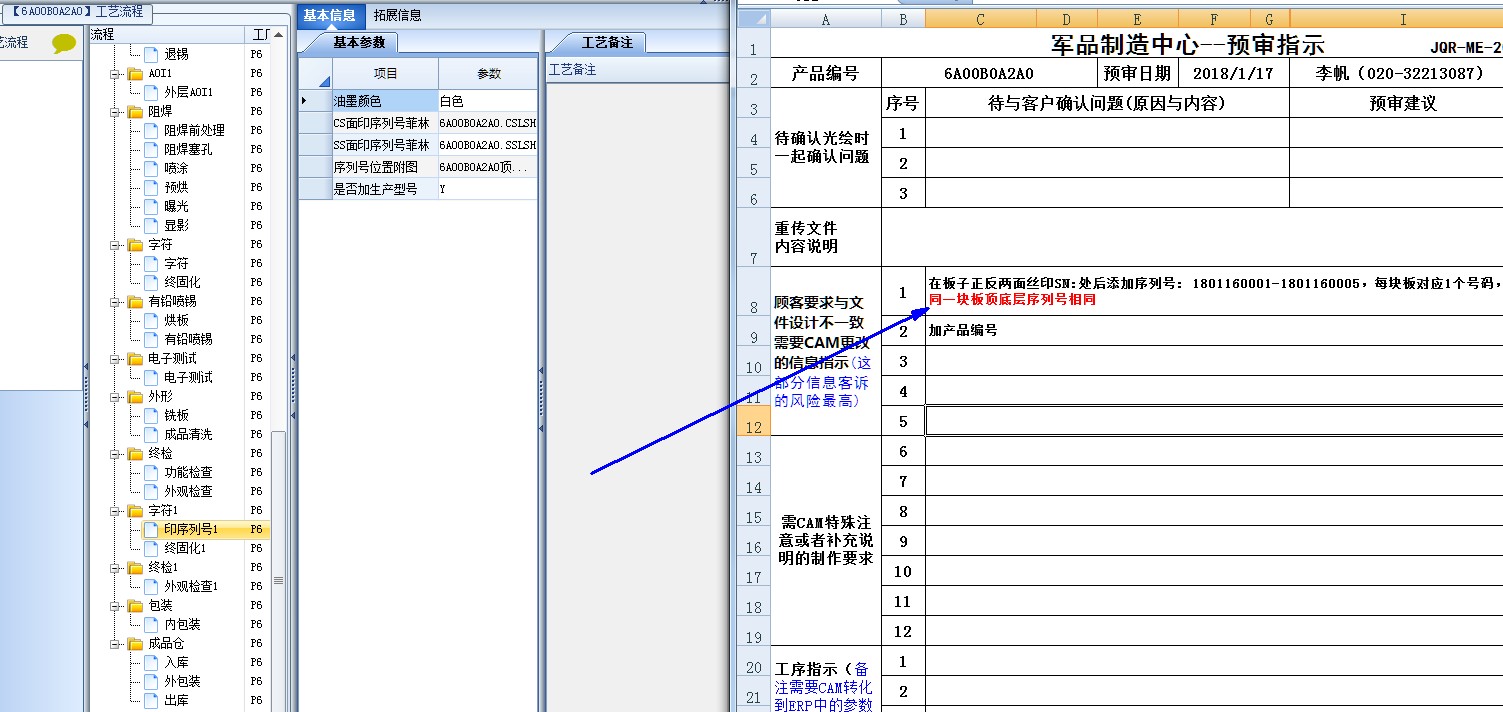This screenshot has height=712, width=1503.
Task: Click the grid select-all corner in parameter table
Action: [316, 74]
